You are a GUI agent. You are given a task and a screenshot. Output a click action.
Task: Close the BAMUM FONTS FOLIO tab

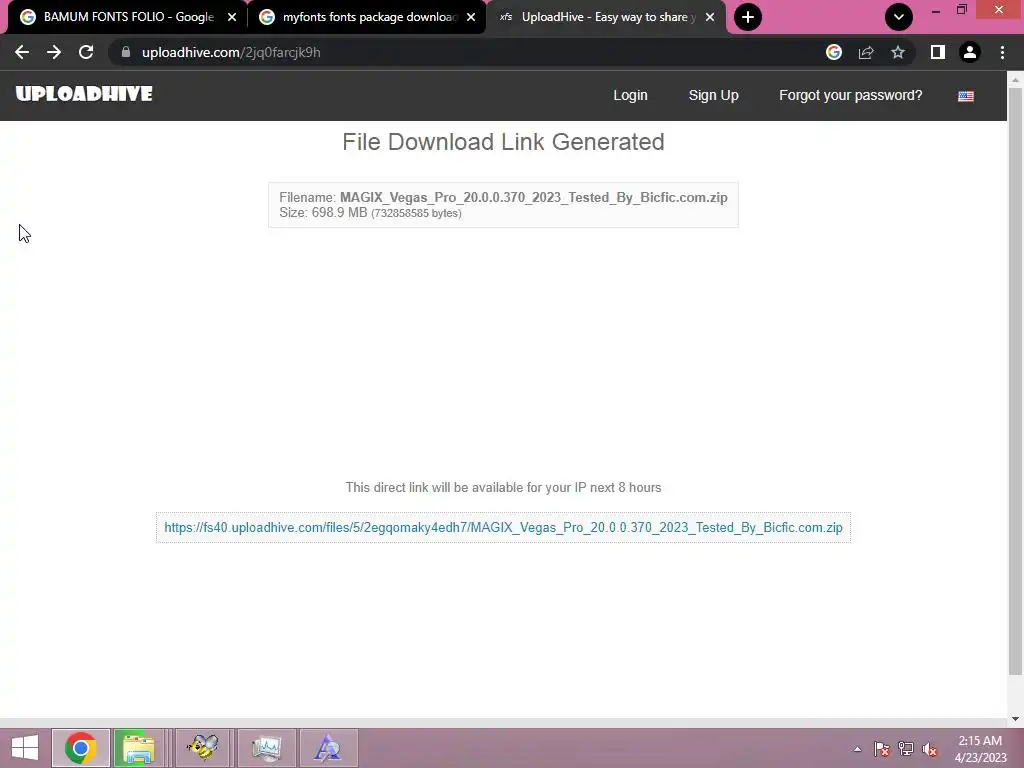coord(232,17)
